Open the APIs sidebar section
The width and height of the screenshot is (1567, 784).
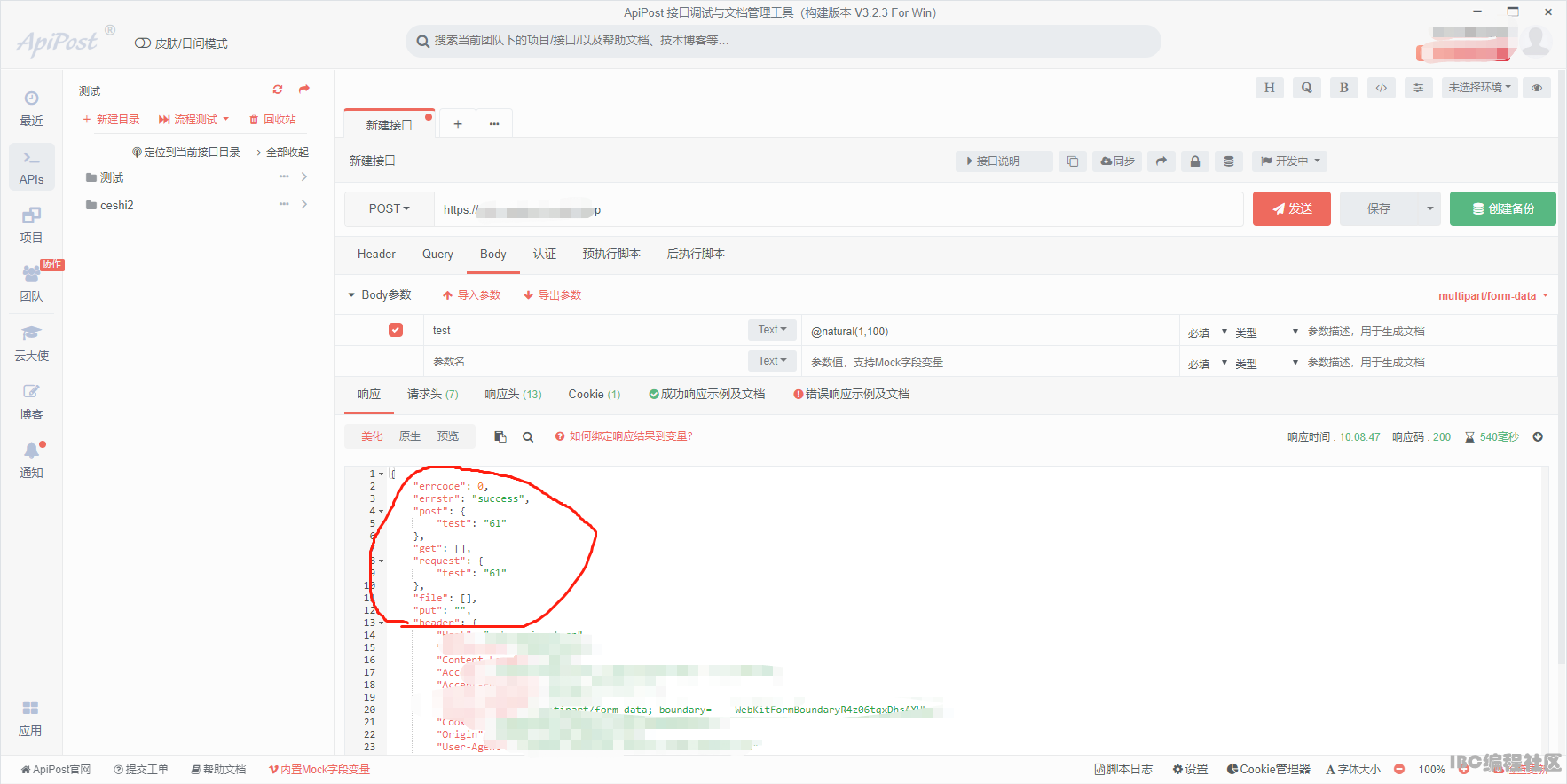coord(31,167)
